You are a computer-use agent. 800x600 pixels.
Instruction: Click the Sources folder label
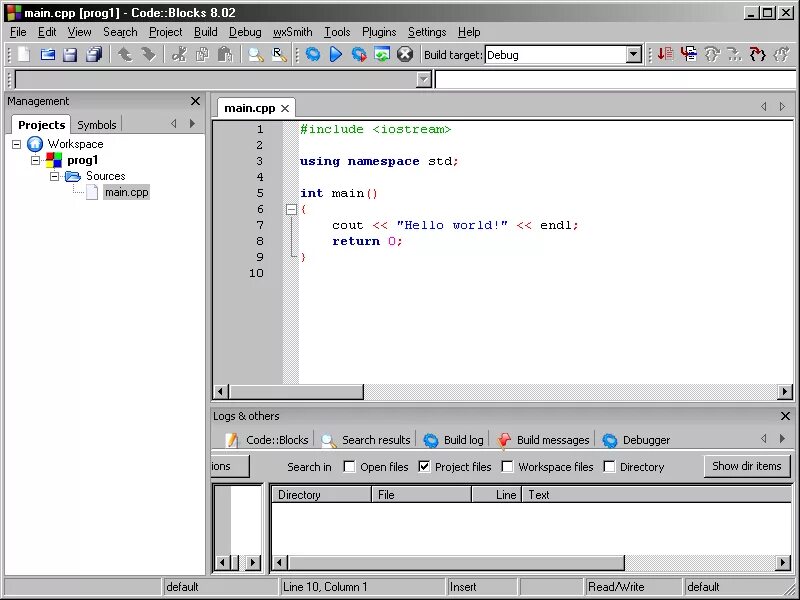[x=106, y=176]
